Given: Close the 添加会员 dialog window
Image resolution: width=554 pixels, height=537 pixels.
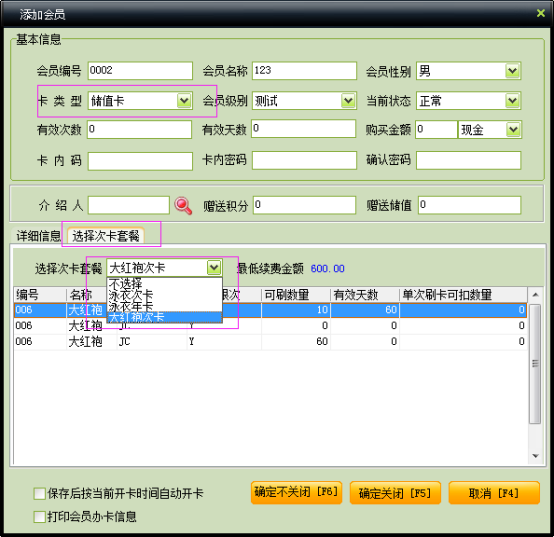Looking at the screenshot, I should pyautogui.click(x=541, y=13).
